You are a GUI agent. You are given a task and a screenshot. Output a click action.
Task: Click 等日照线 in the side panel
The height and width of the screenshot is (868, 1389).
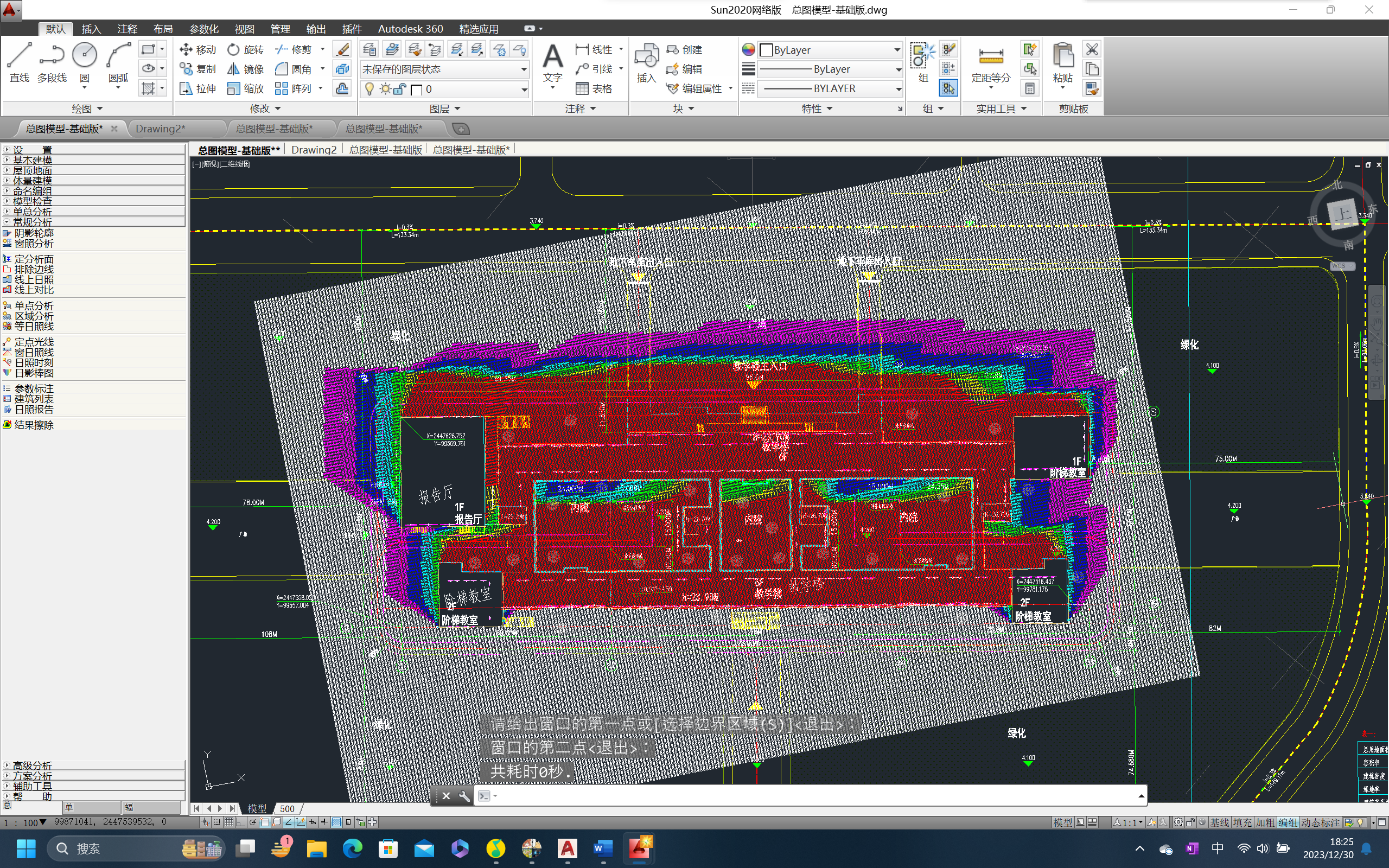pos(34,326)
